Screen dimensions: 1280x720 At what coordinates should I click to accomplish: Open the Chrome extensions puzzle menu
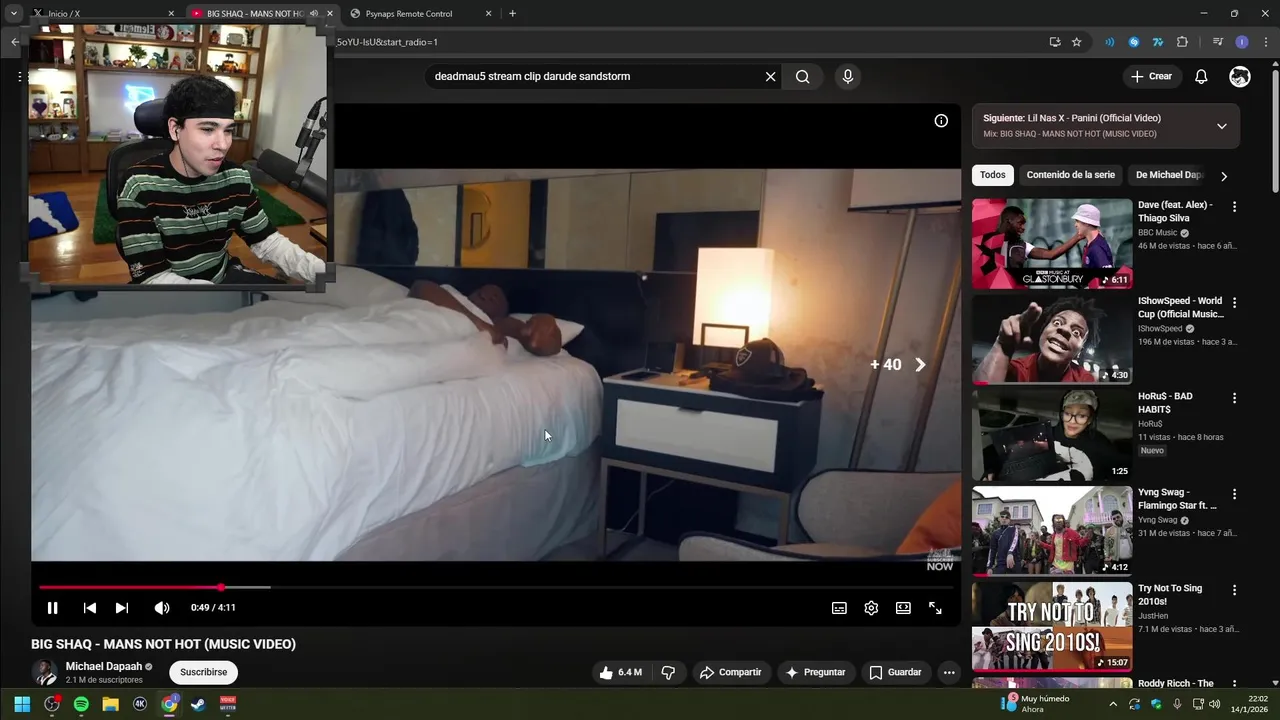1182,42
